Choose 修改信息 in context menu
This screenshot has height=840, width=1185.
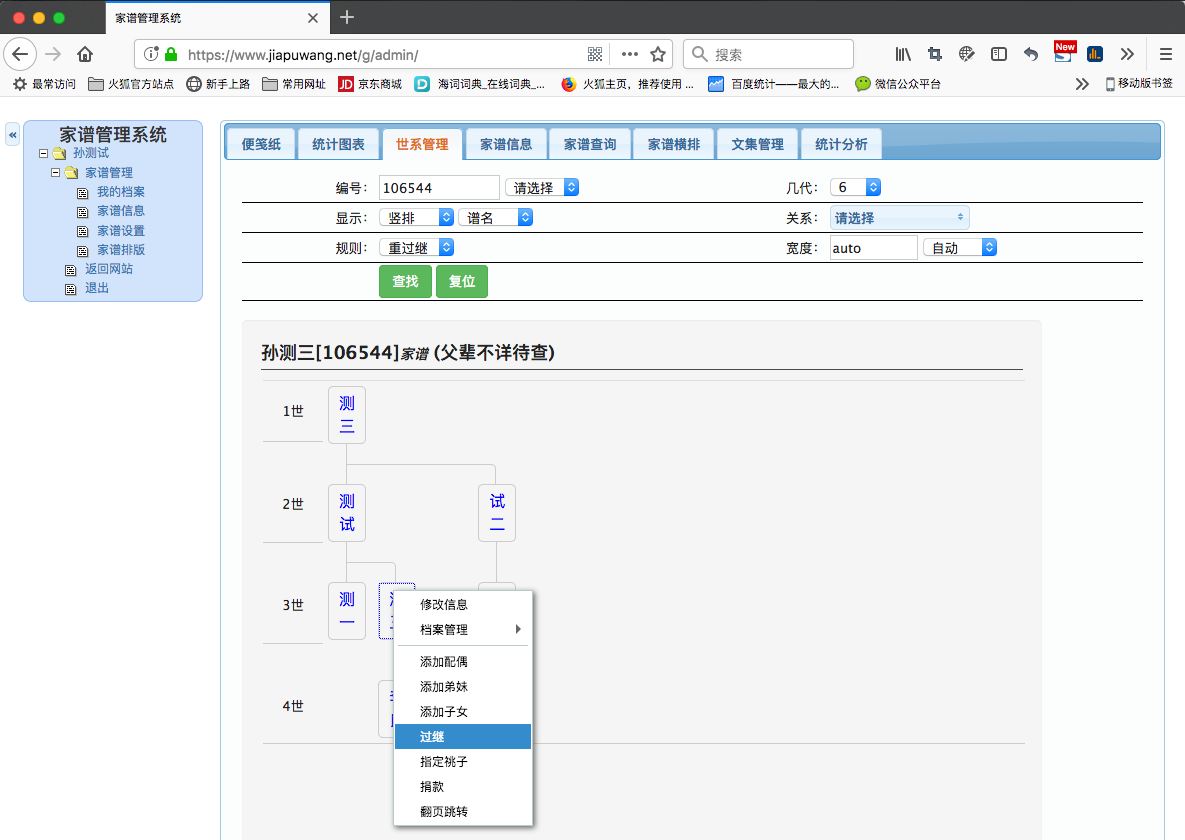[x=463, y=604]
